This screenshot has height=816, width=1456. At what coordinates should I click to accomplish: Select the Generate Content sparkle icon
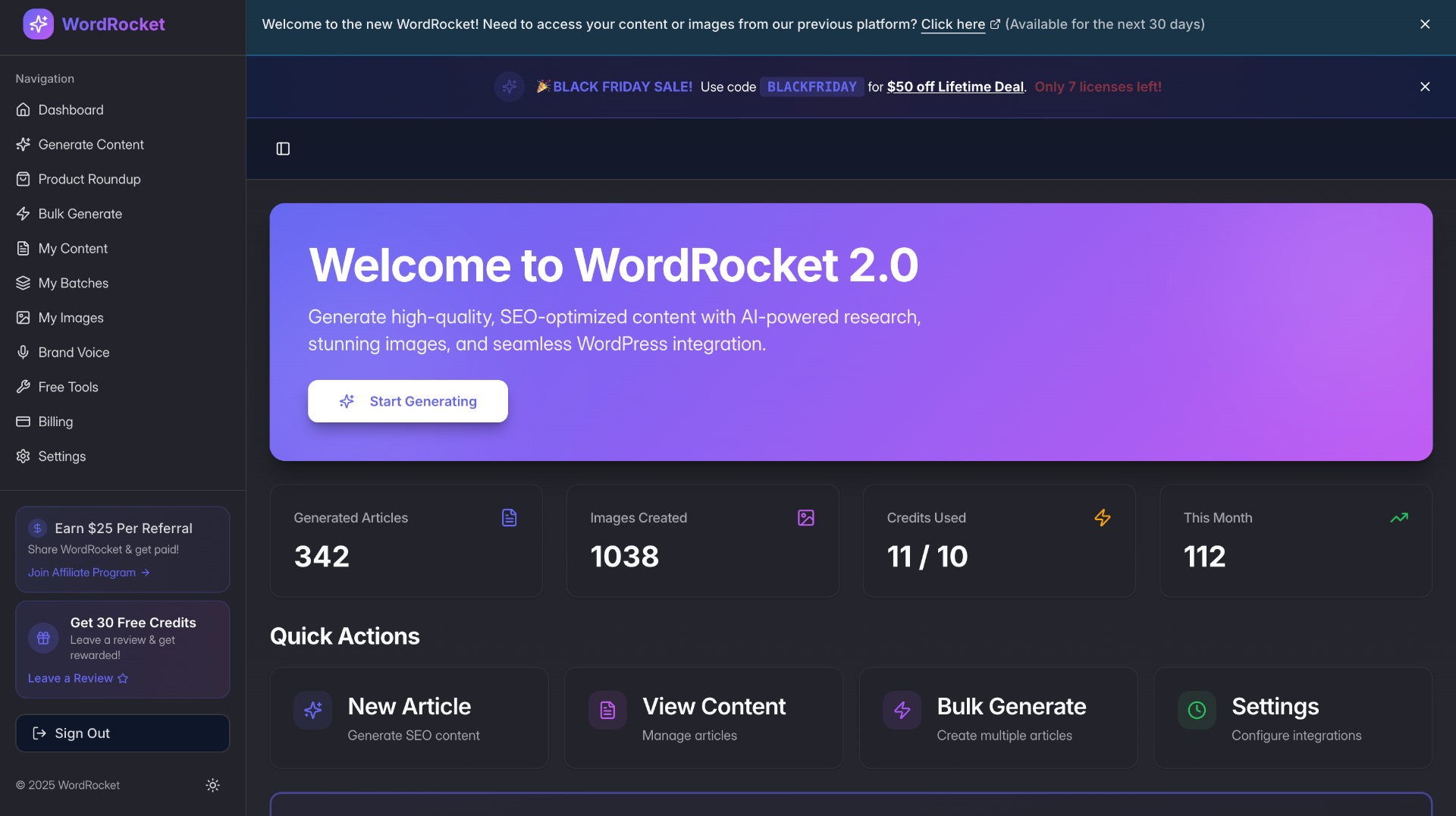tap(24, 144)
